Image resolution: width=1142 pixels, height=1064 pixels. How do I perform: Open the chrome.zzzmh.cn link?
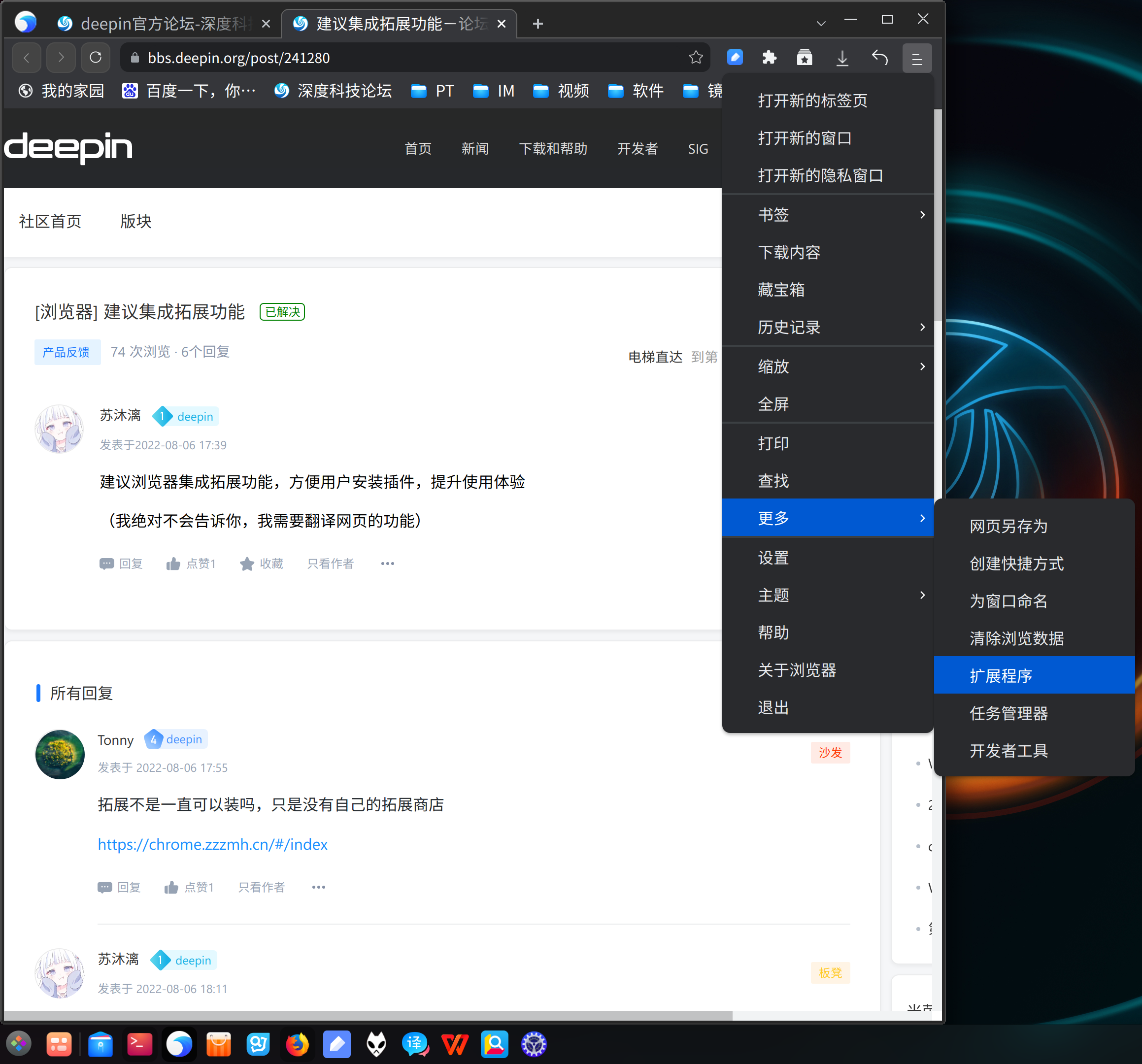pyautogui.click(x=212, y=844)
